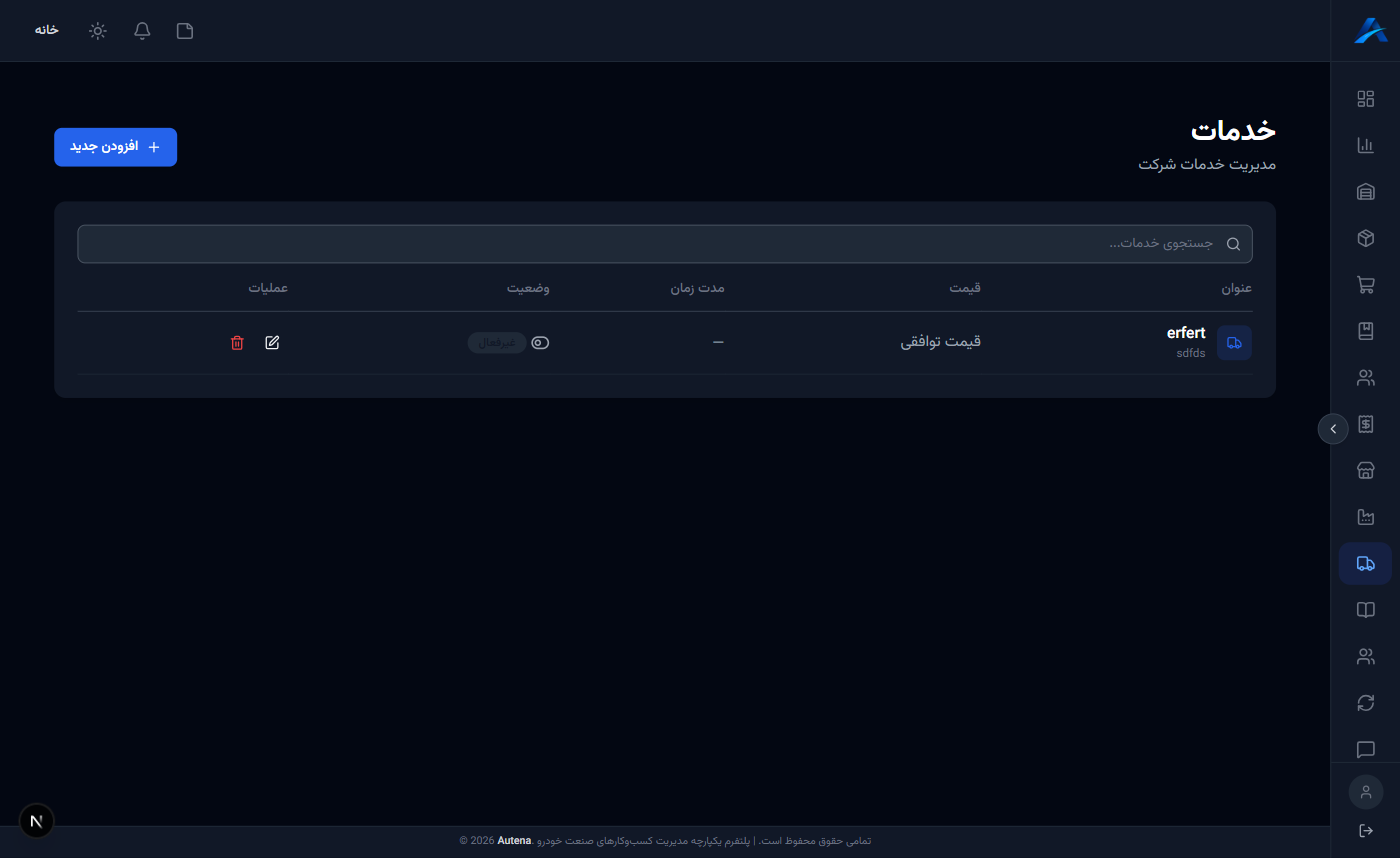Open the lower users sidebar icon

coord(1365,656)
